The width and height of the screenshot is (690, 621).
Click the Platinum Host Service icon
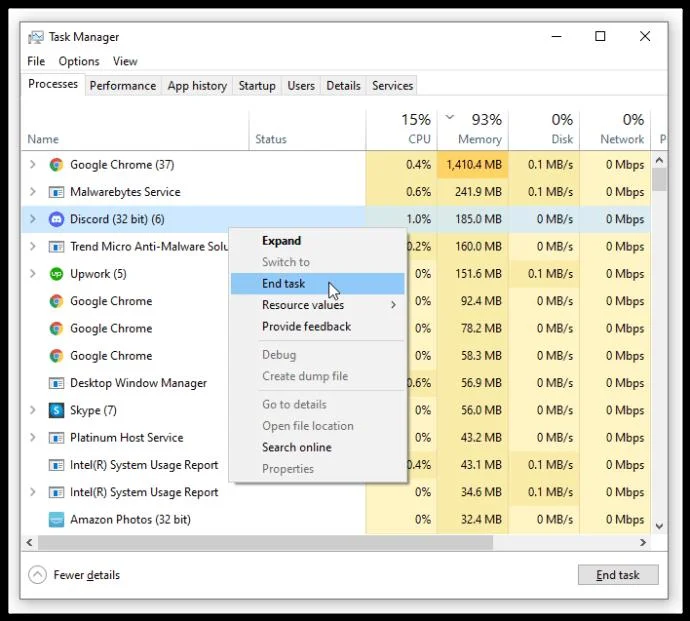[x=56, y=437]
